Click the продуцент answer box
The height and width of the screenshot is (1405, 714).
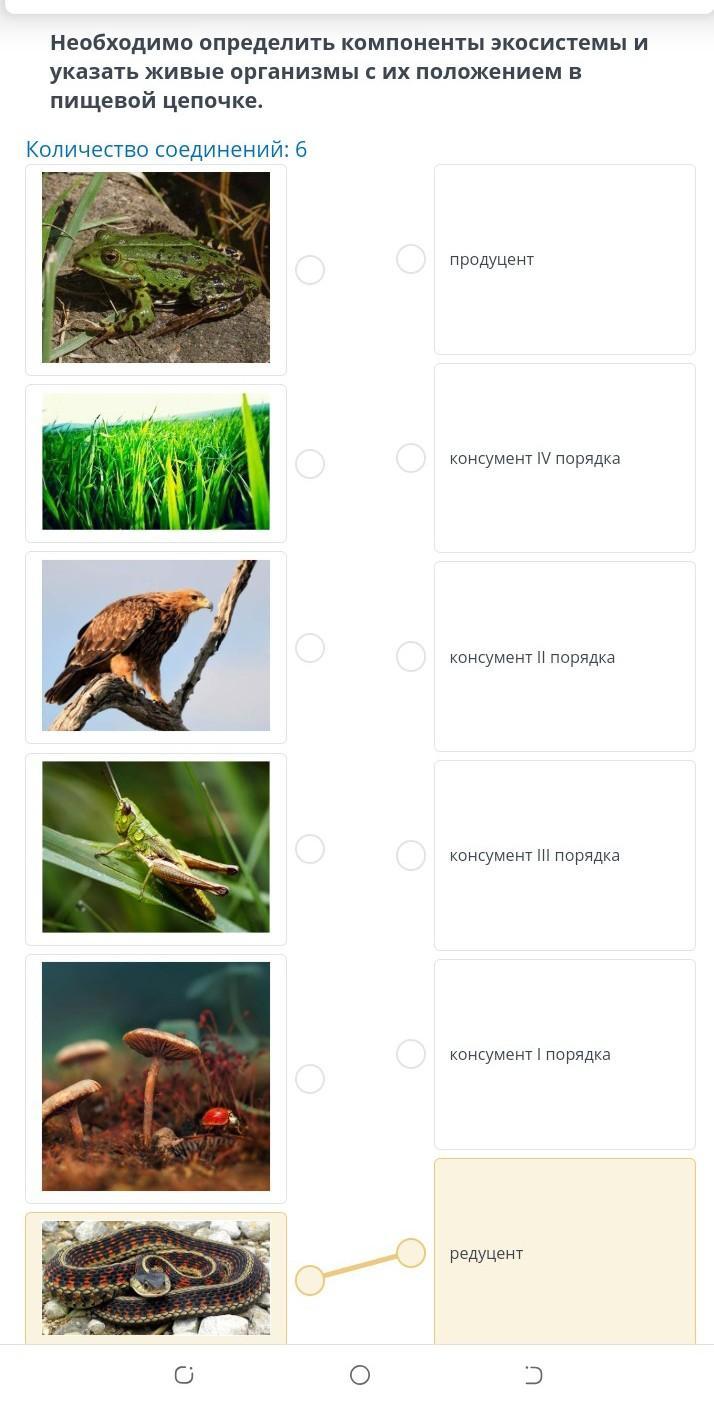click(x=565, y=259)
